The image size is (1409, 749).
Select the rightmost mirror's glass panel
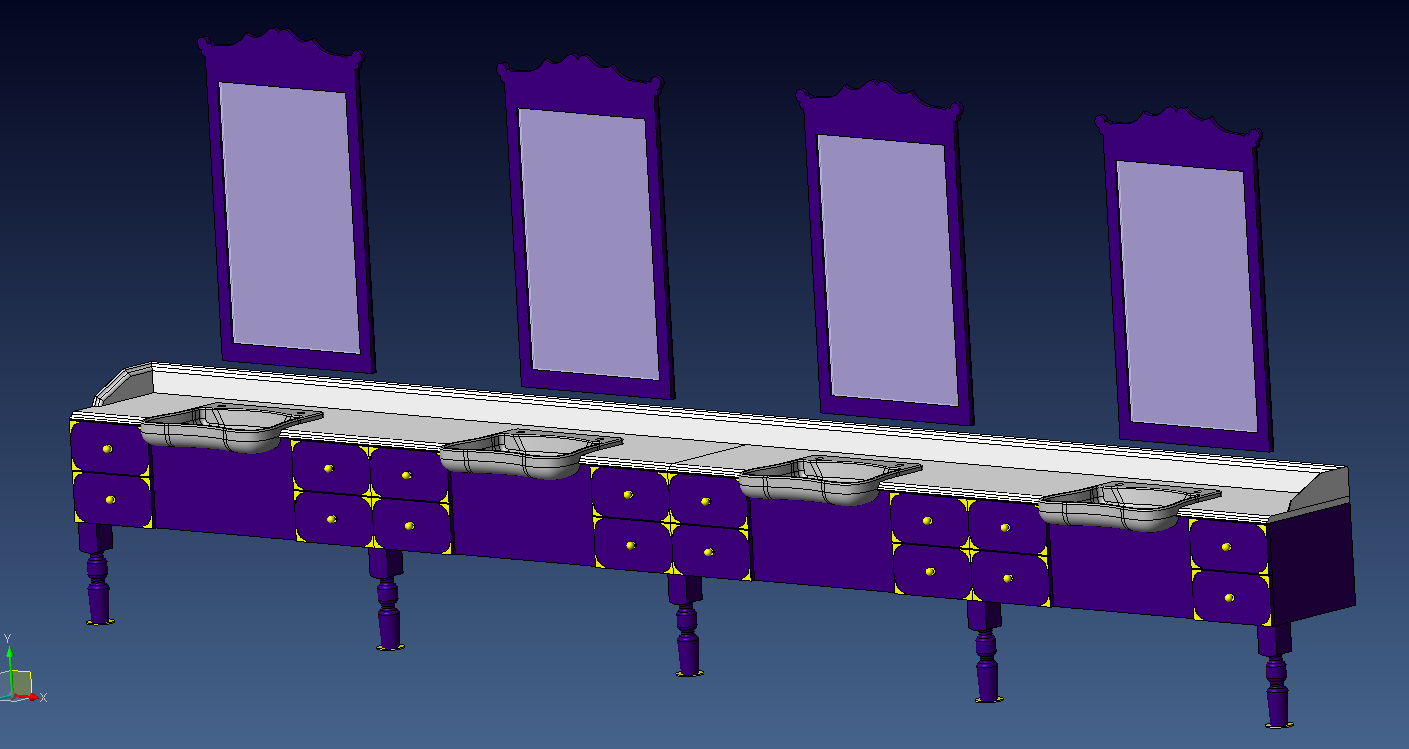(1187, 296)
